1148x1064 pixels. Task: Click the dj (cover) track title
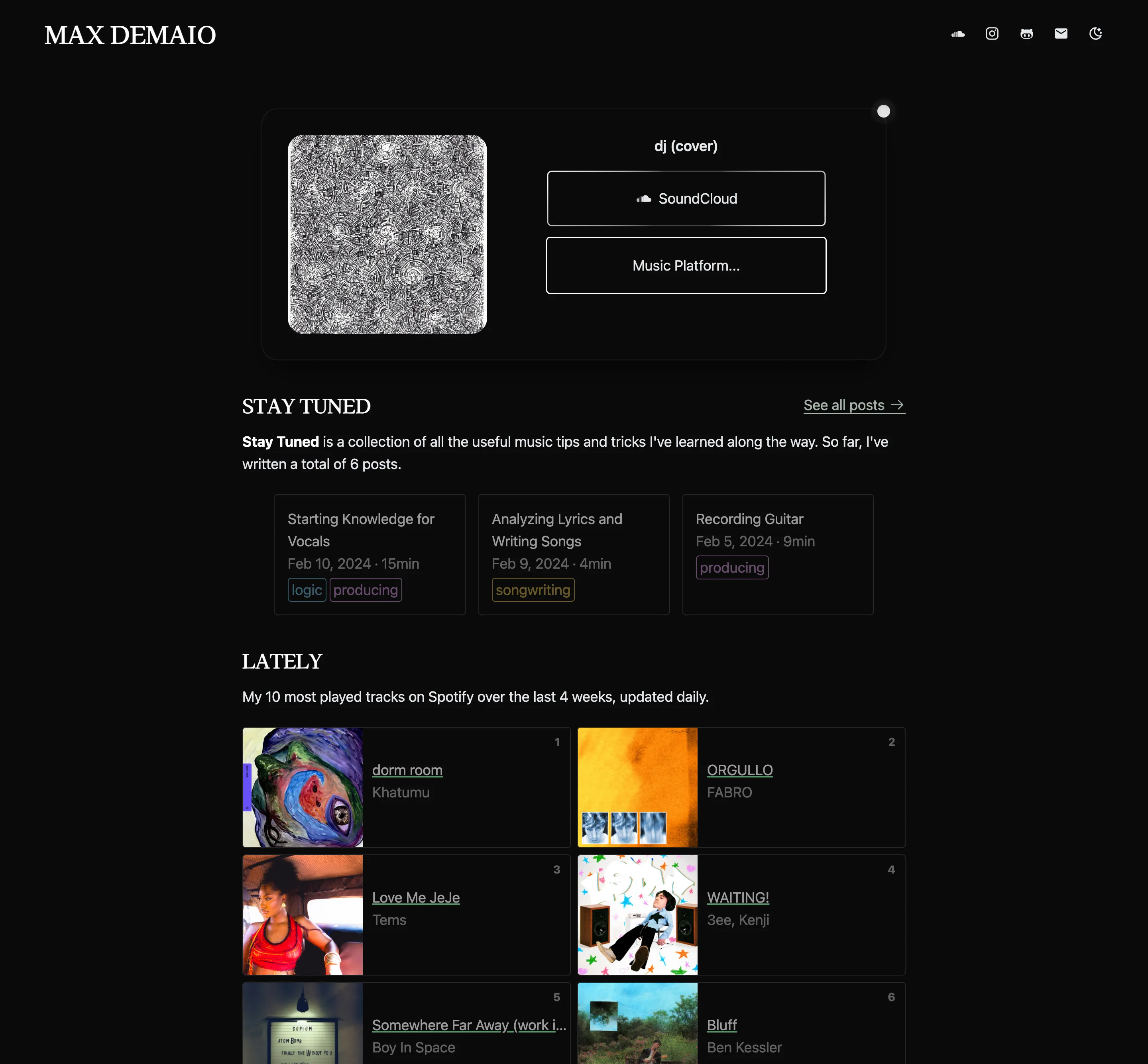point(686,146)
